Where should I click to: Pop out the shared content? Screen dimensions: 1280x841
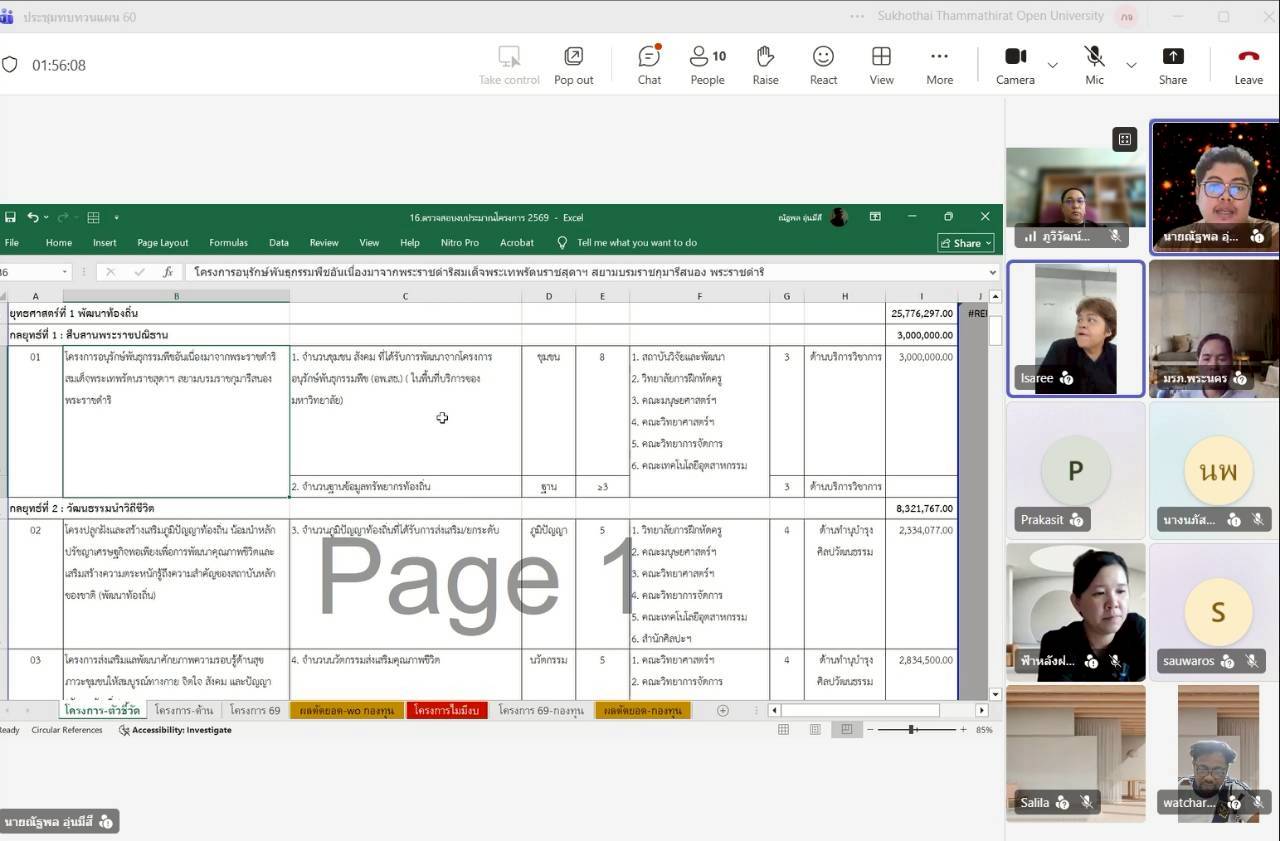coord(573,65)
